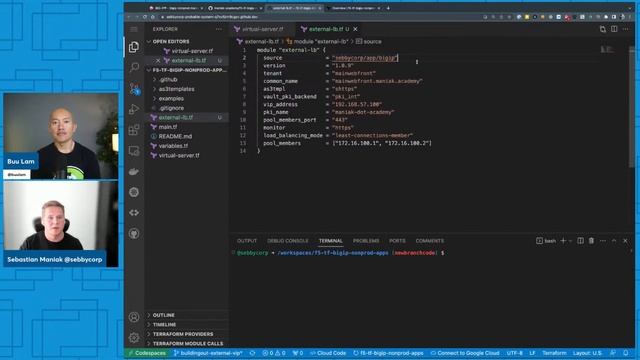
Task: Change the Terraform language mode
Action: tap(554, 353)
